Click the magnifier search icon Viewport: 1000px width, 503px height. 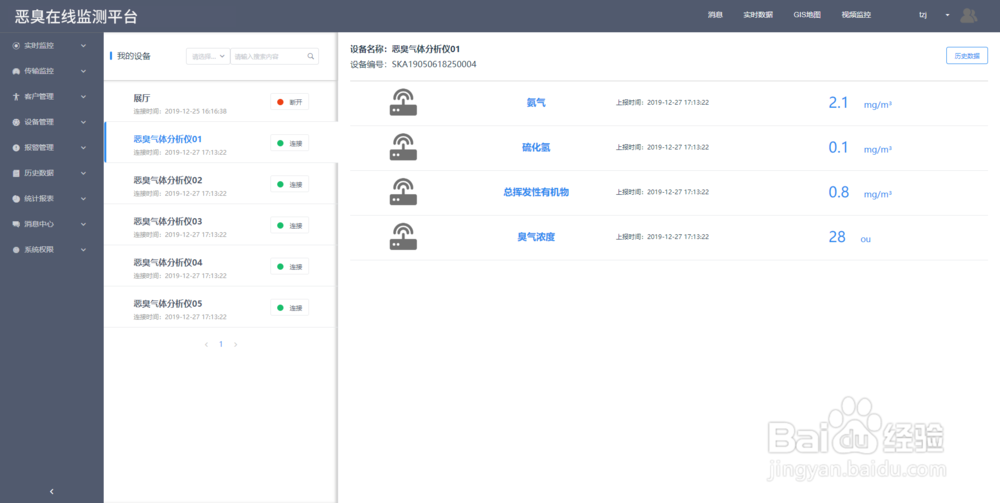pos(311,56)
